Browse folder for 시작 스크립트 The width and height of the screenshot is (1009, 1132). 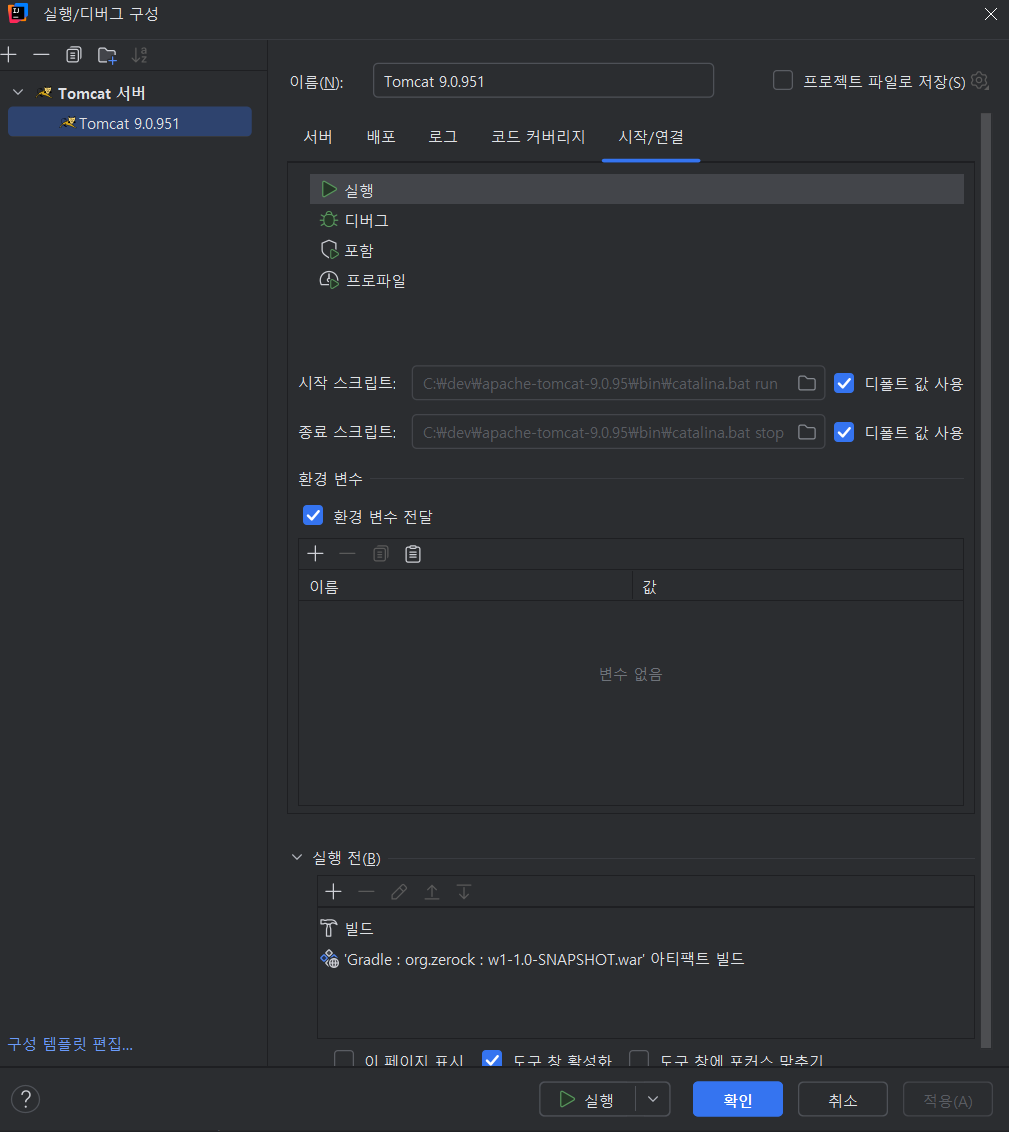[x=807, y=383]
